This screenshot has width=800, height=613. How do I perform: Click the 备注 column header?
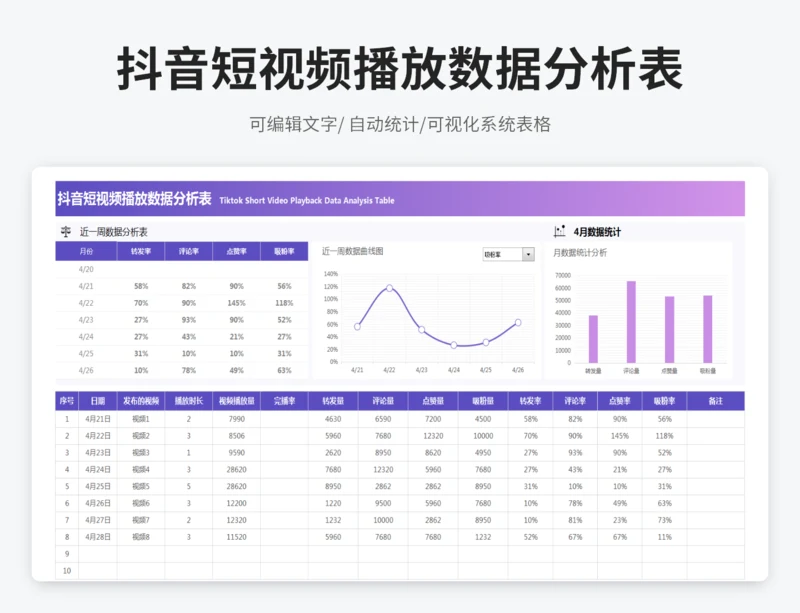[716, 401]
